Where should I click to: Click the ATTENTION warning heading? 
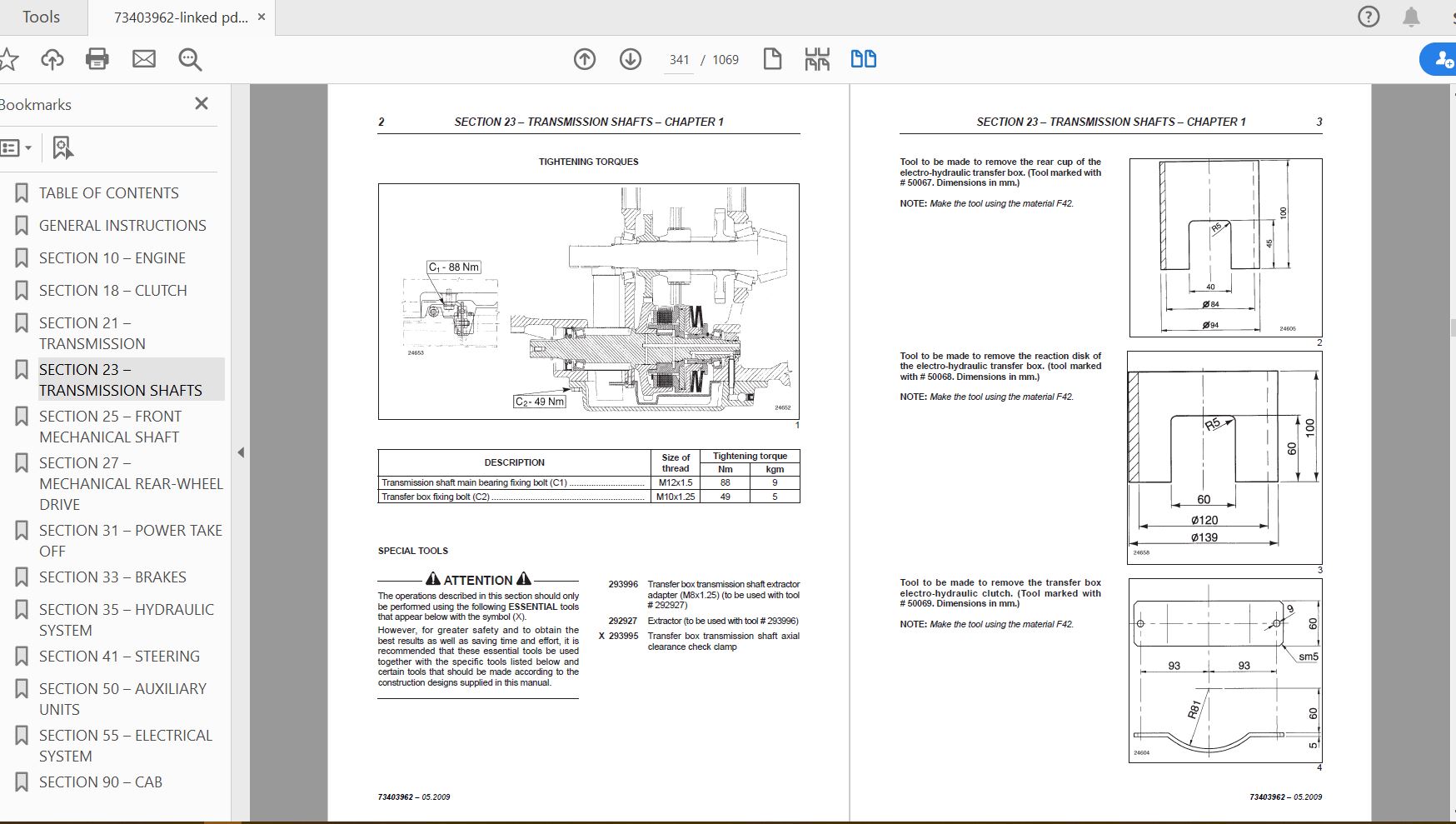click(x=478, y=579)
